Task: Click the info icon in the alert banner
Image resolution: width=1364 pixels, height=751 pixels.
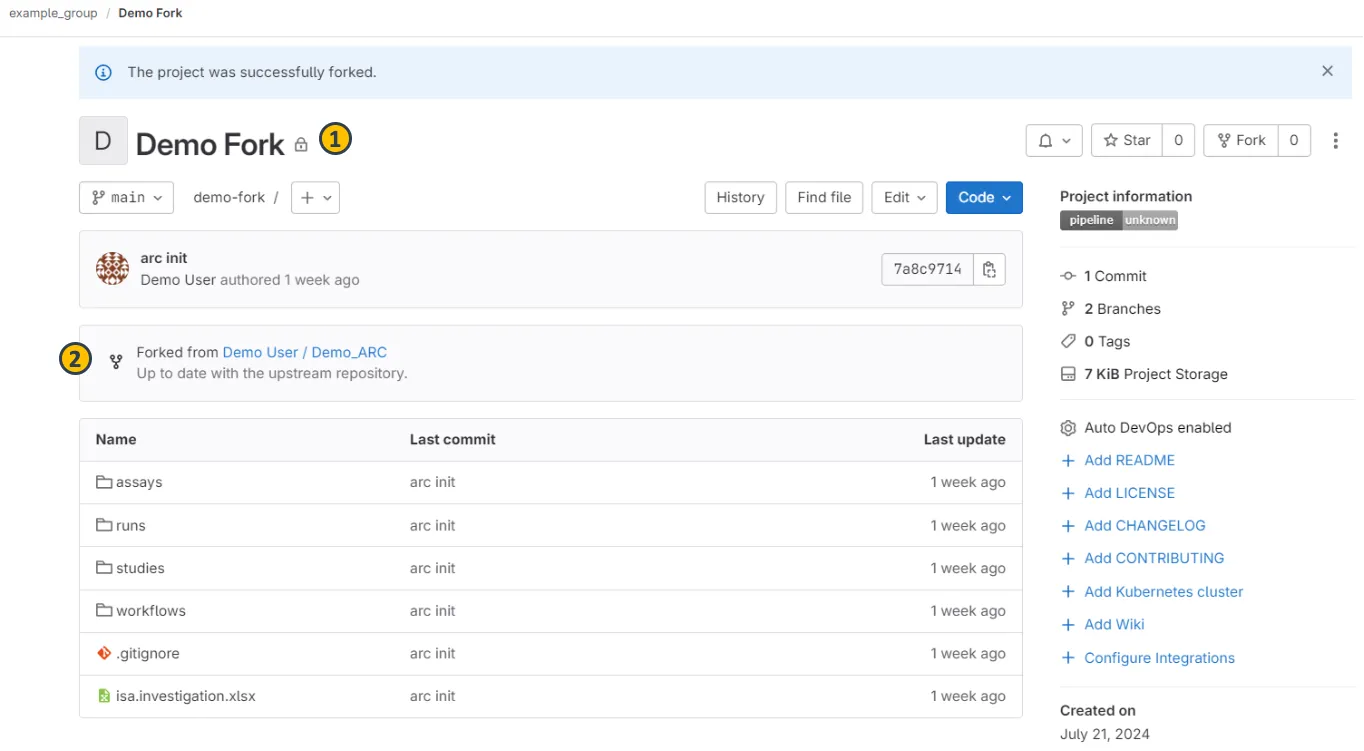Action: pyautogui.click(x=103, y=72)
